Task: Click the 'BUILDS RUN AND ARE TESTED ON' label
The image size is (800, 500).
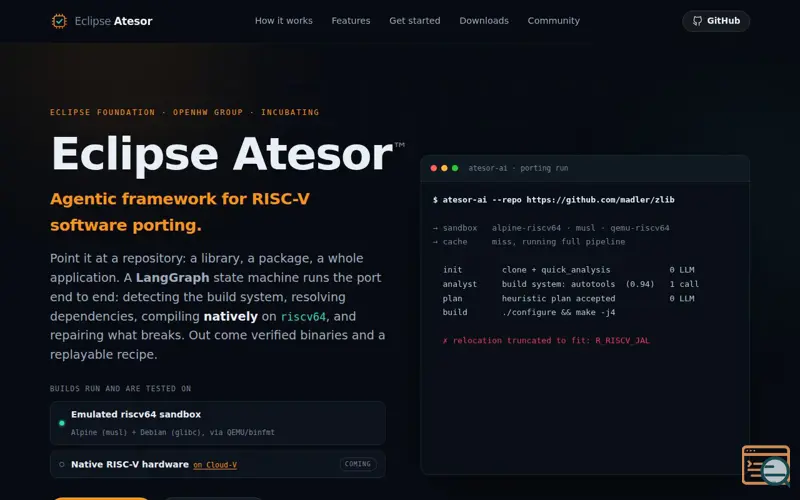Action: [120, 389]
